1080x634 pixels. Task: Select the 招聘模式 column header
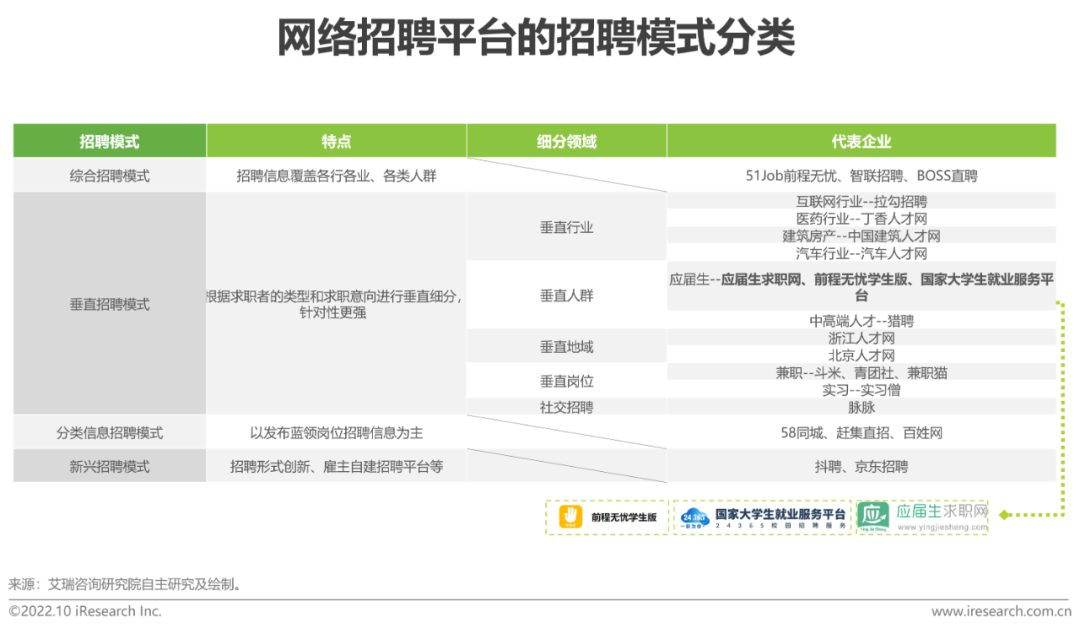point(110,141)
